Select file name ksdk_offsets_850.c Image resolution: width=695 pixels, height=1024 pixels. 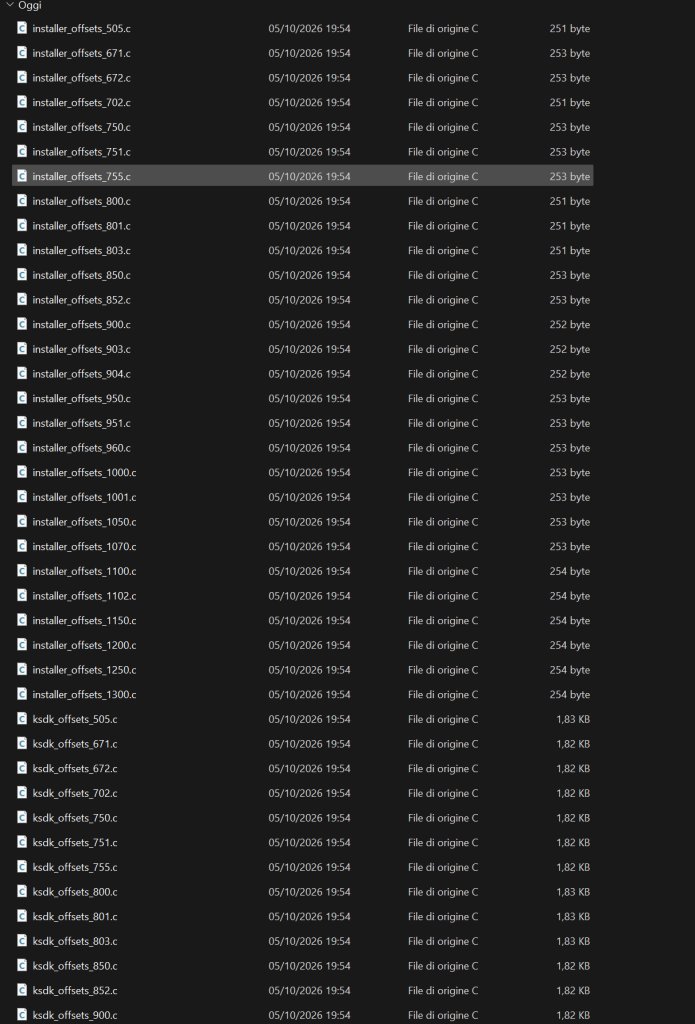tap(75, 965)
